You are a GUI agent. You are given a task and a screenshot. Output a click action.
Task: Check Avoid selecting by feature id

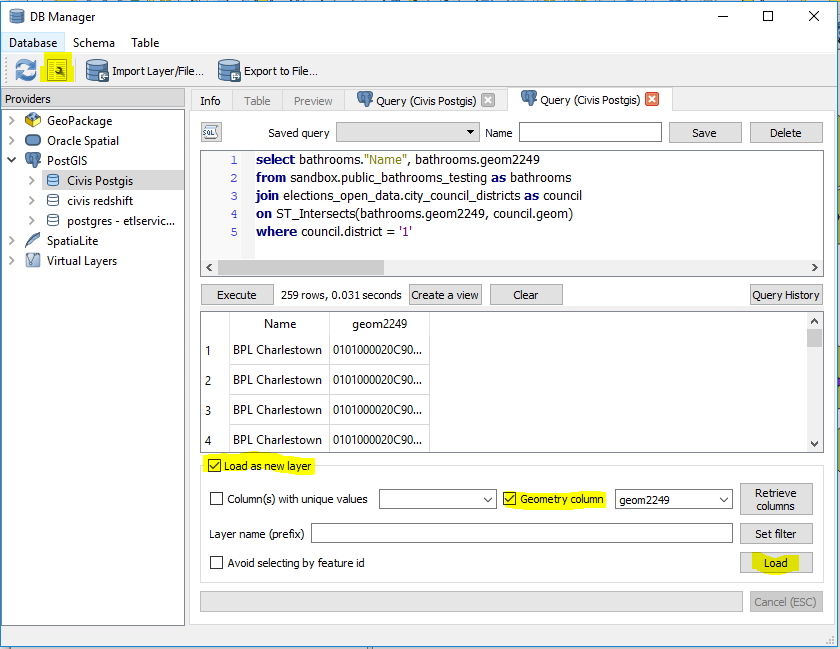[x=217, y=563]
